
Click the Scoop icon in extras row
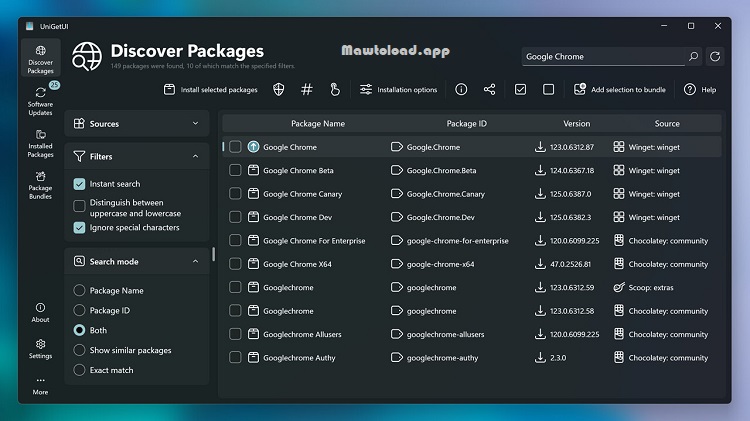(x=619, y=287)
